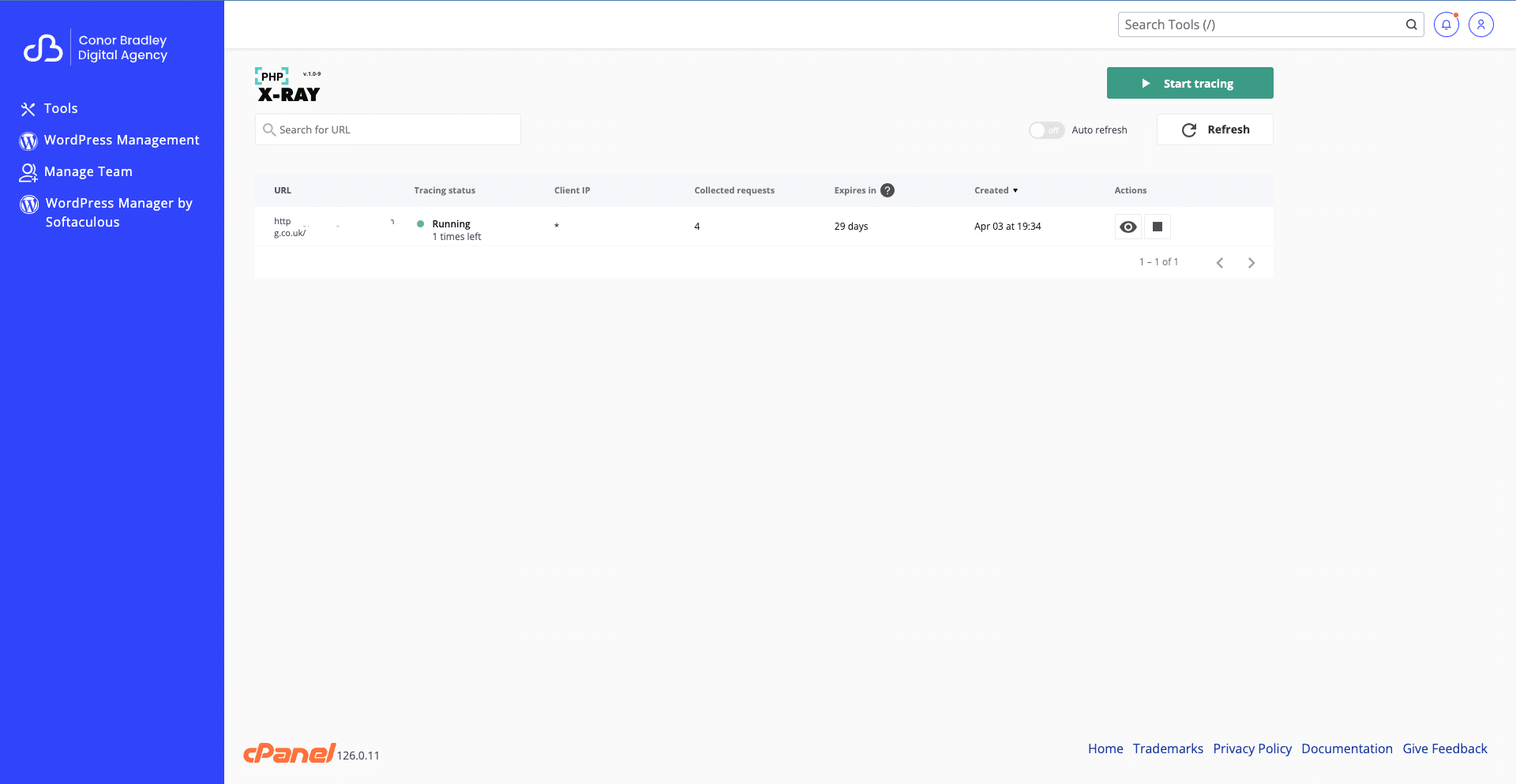
Task: View tracing results with eye icon
Action: (x=1128, y=227)
